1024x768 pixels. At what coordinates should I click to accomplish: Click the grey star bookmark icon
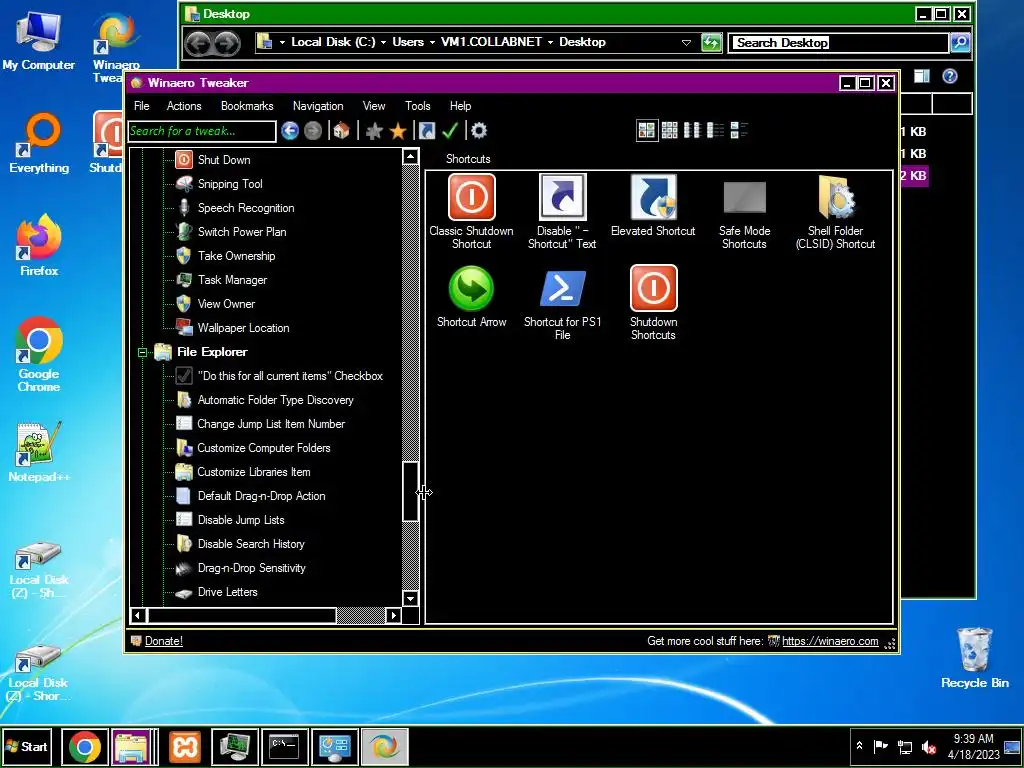coord(374,131)
